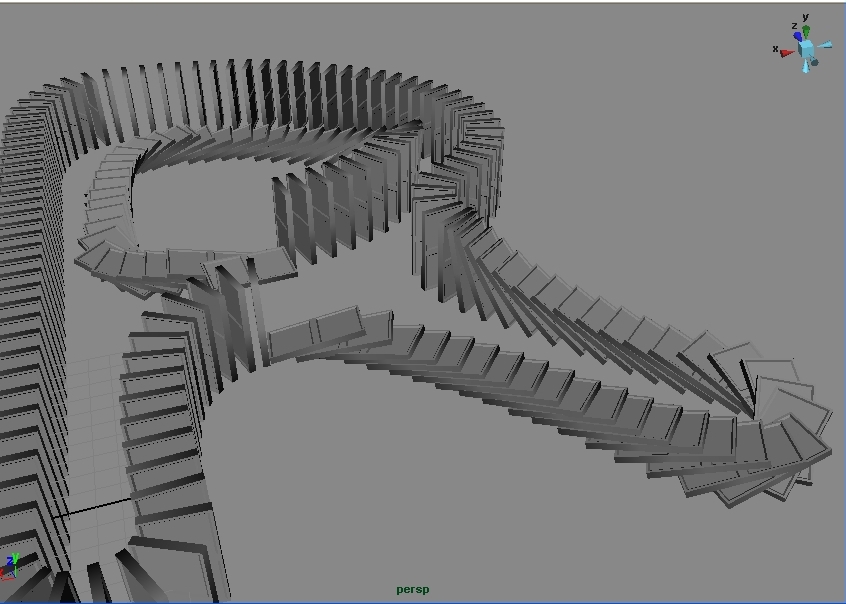
Task: Click the green Y-axis cone on view compass
Action: click(x=806, y=31)
